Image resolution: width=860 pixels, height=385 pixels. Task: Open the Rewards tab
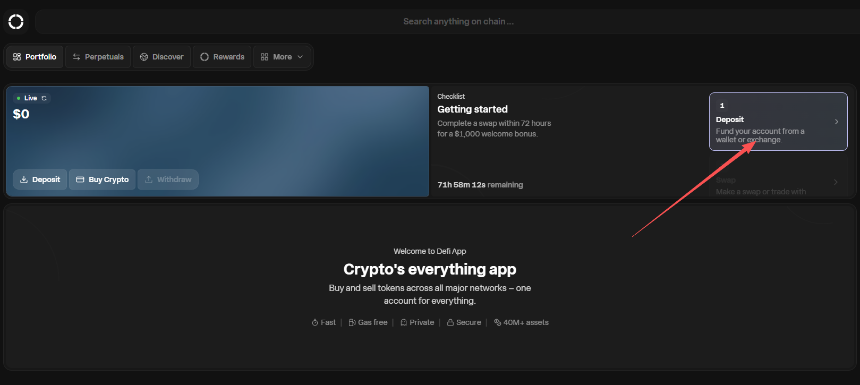pyautogui.click(x=222, y=57)
